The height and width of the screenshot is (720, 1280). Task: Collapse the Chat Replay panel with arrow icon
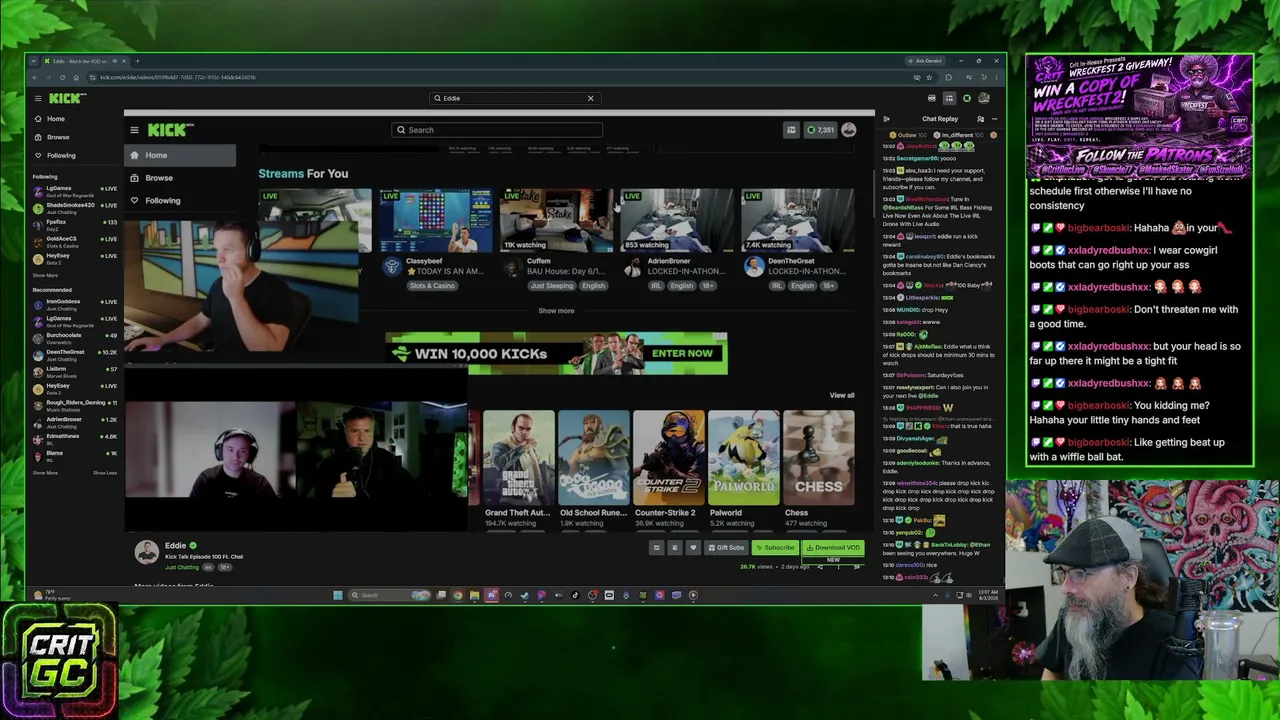tap(886, 119)
